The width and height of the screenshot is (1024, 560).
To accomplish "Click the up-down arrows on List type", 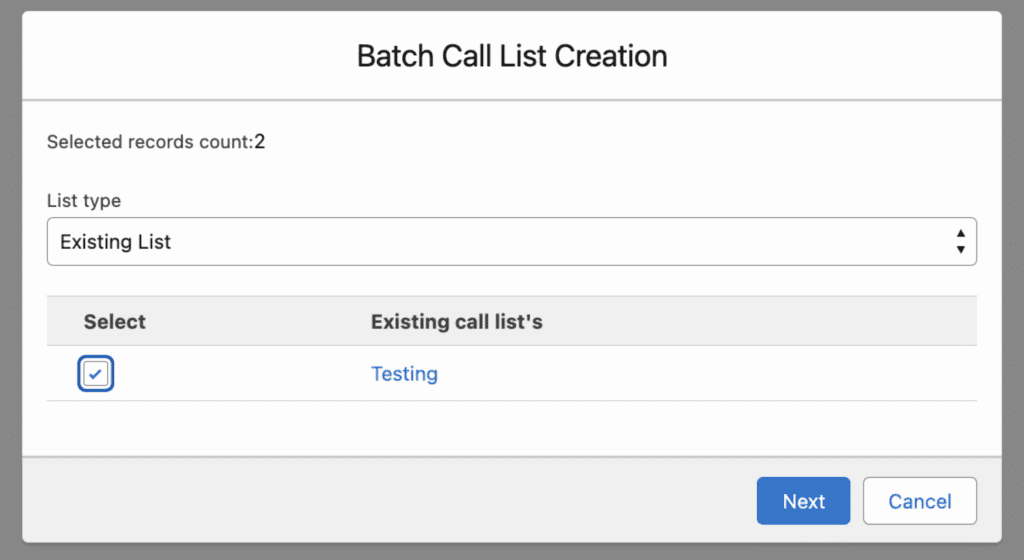I will click(960, 242).
